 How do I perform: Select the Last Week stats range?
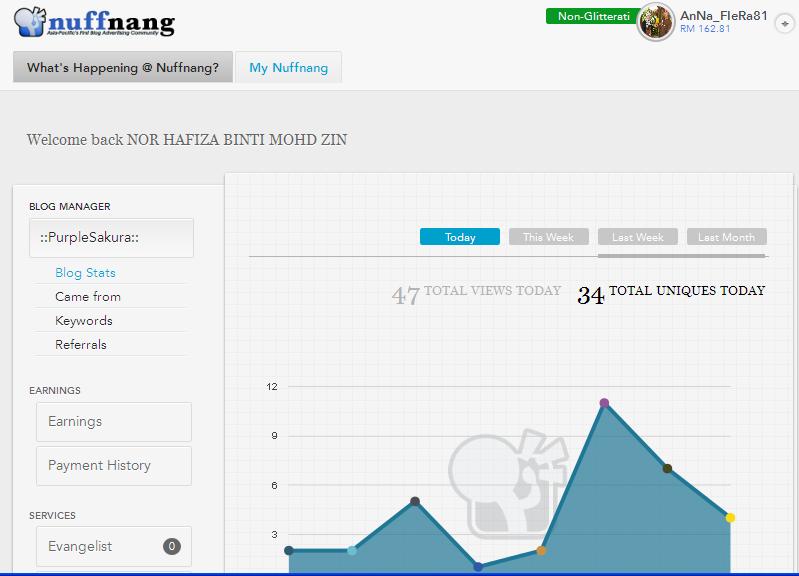point(637,237)
